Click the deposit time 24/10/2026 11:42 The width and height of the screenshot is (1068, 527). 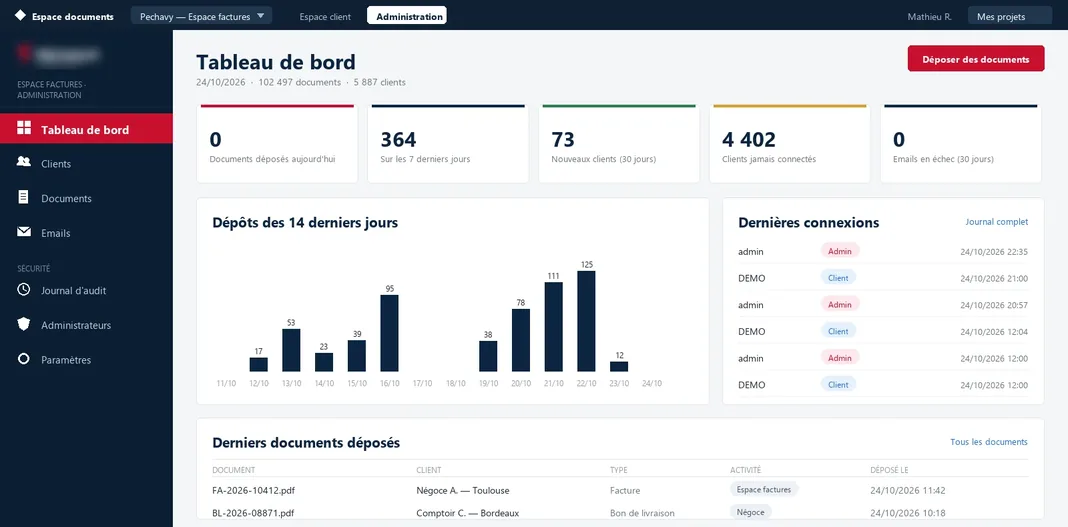907,490
